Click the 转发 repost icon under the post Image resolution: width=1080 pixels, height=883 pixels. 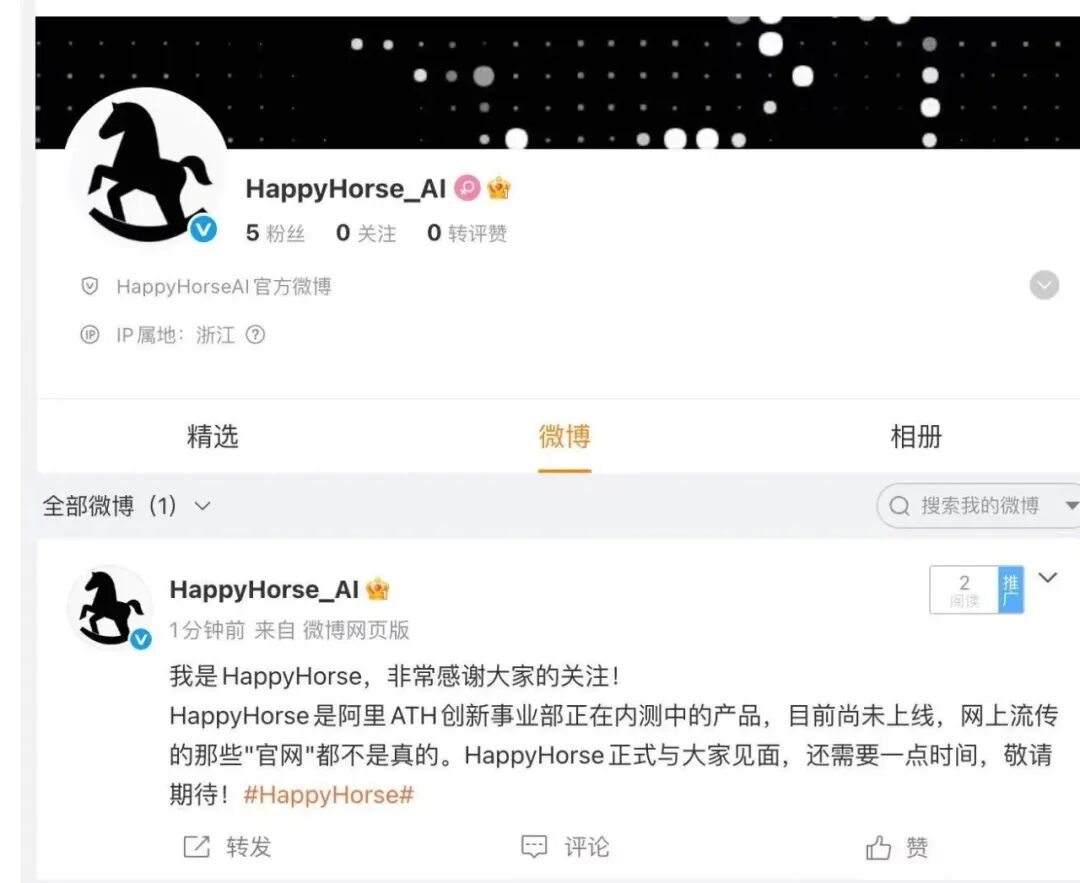click(196, 846)
